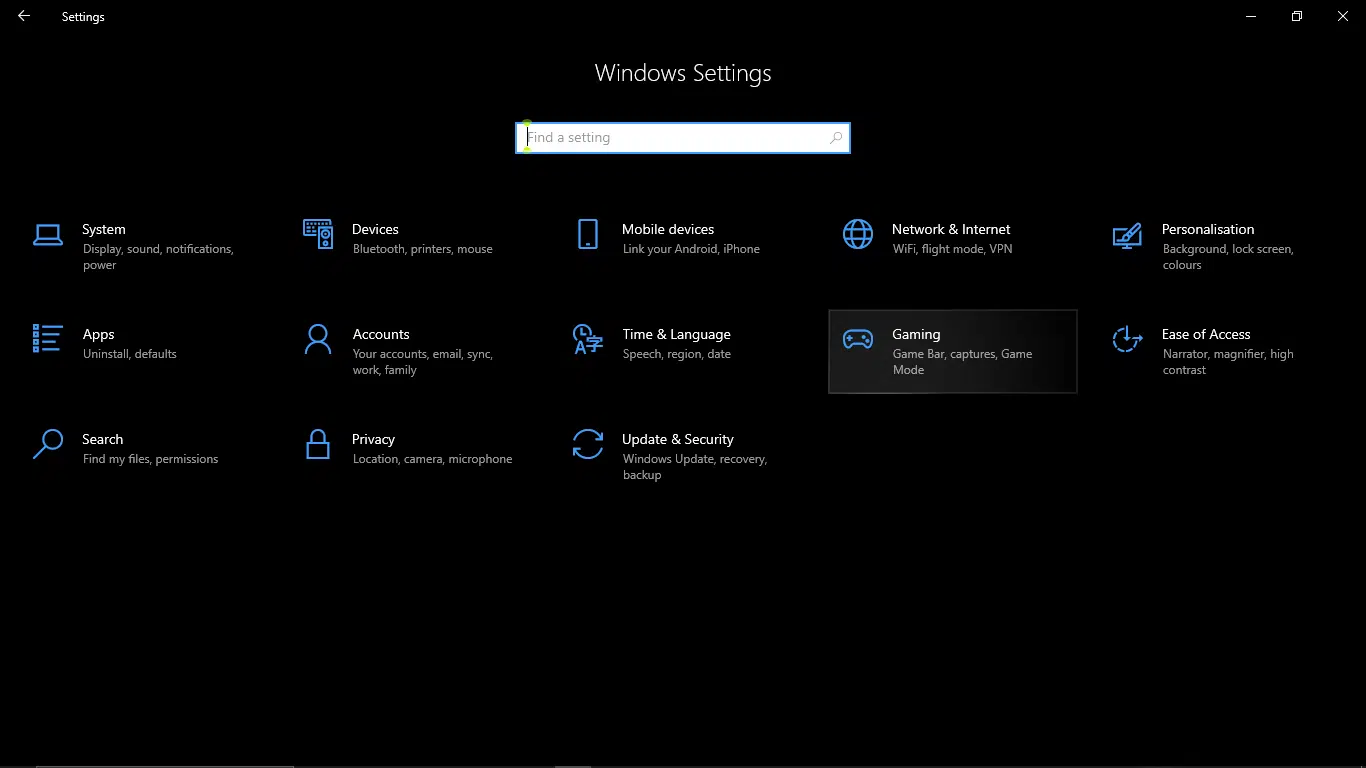1366x768 pixels.
Task: Open the Apps list icon
Action: tap(48, 339)
